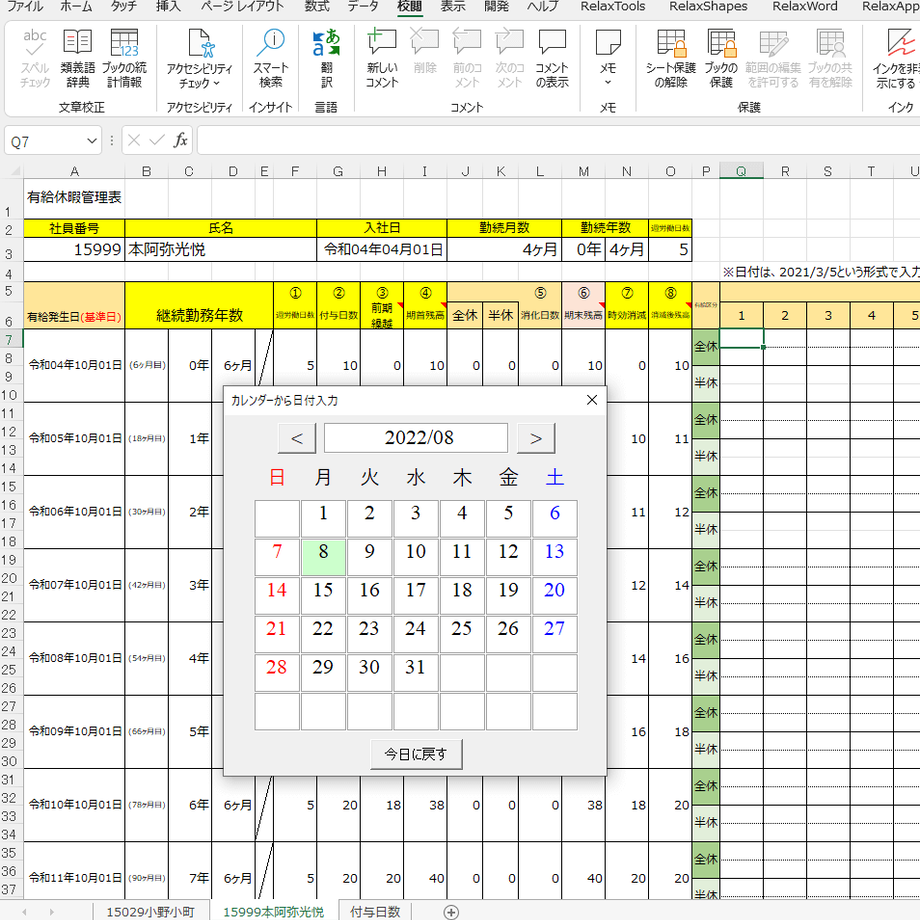Click 今日に戻す button
This screenshot has height=920, width=920.
click(416, 754)
